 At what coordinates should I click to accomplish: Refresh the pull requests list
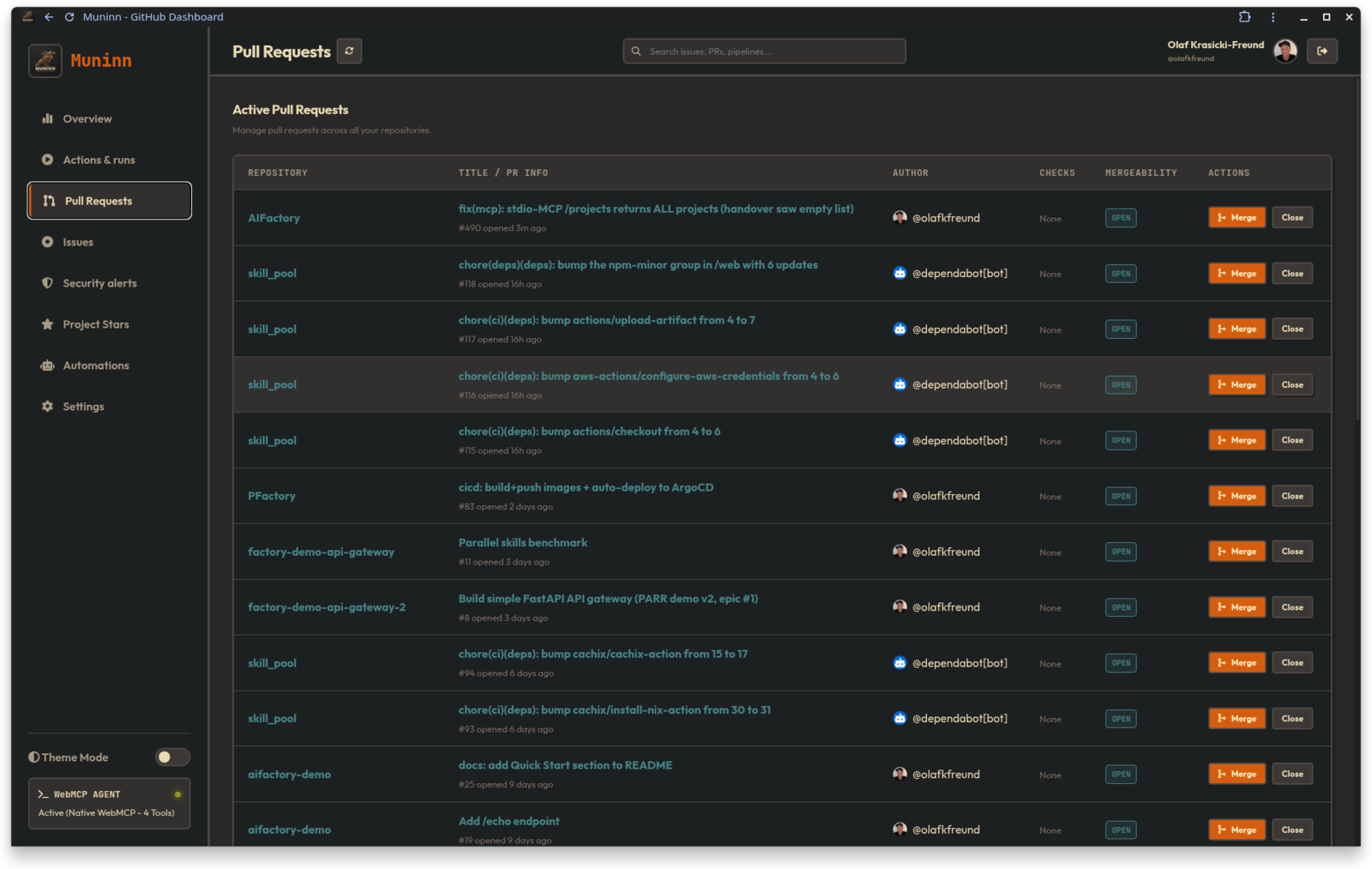[x=349, y=51]
